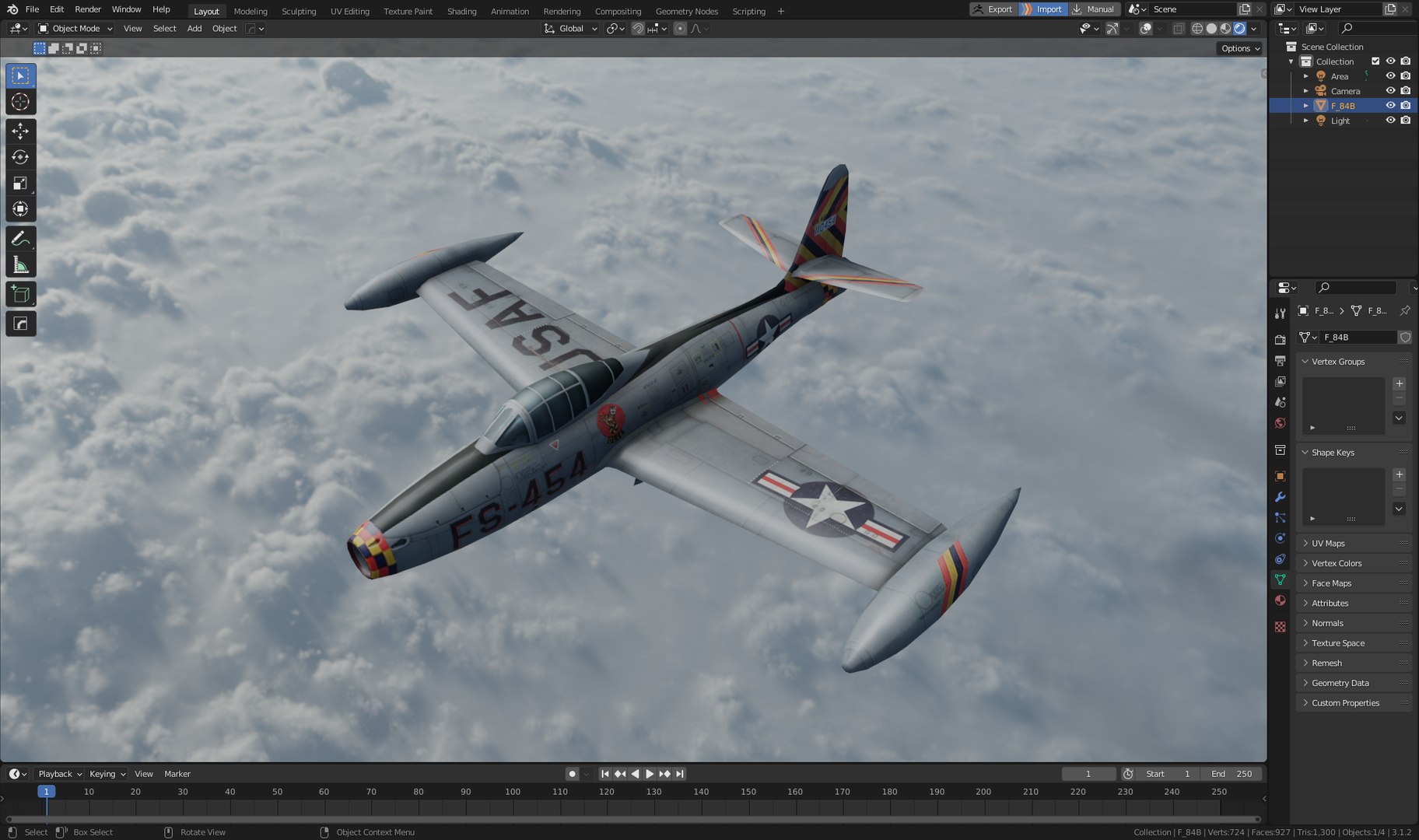
Task: Open the Add menu in viewport header
Action: (x=194, y=29)
